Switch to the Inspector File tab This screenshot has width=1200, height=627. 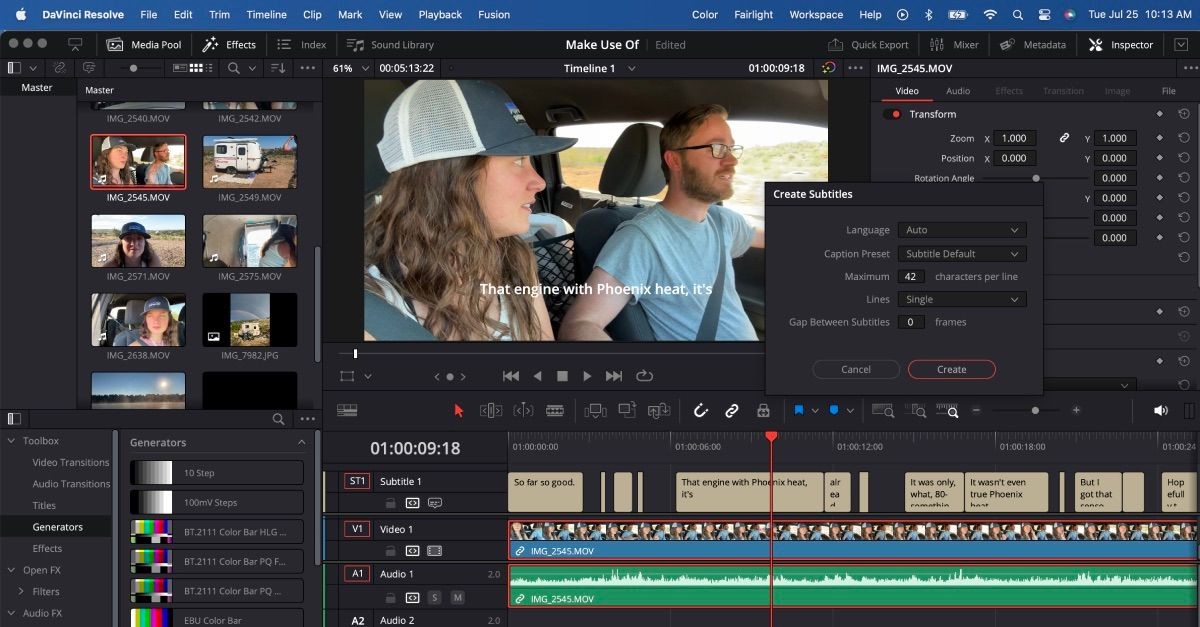[x=1168, y=91]
